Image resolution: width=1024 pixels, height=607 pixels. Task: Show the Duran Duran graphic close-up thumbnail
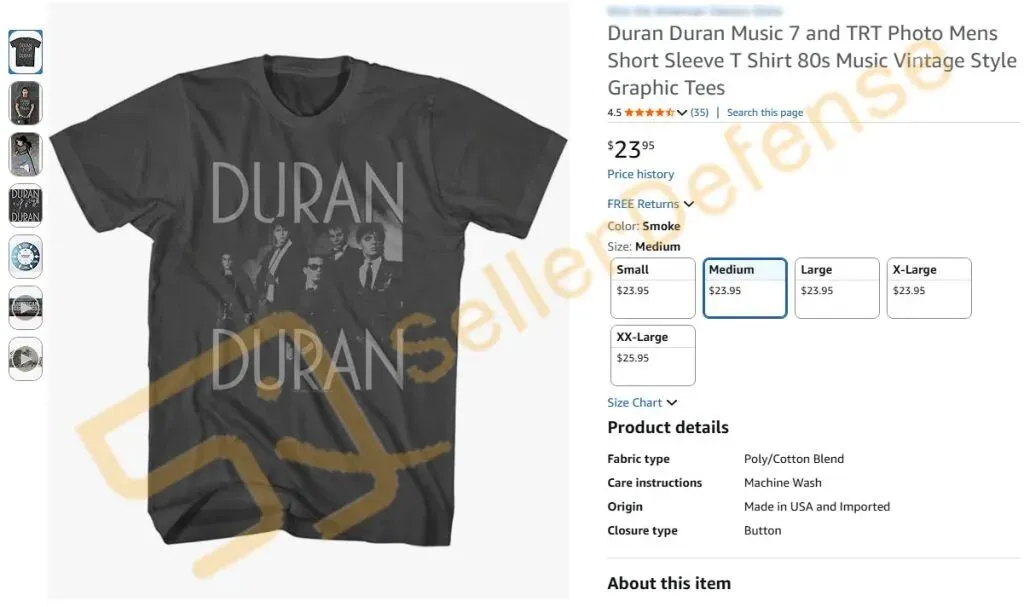25,205
